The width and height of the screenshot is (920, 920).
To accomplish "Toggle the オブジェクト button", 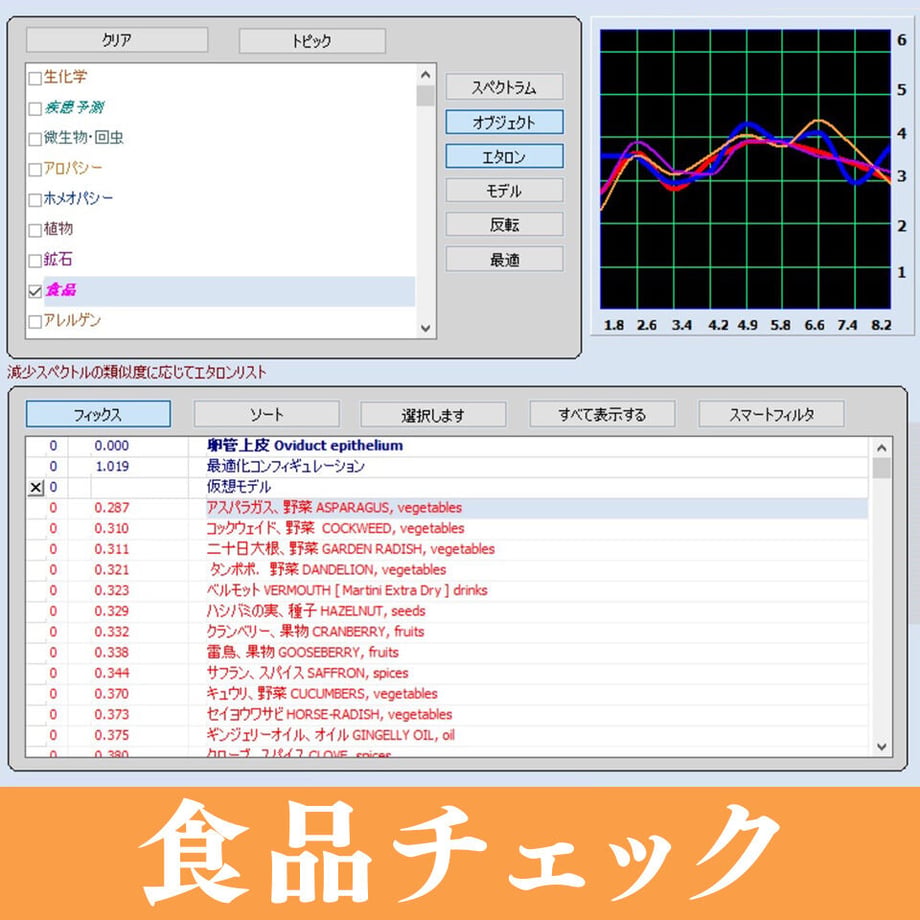I will tap(504, 122).
